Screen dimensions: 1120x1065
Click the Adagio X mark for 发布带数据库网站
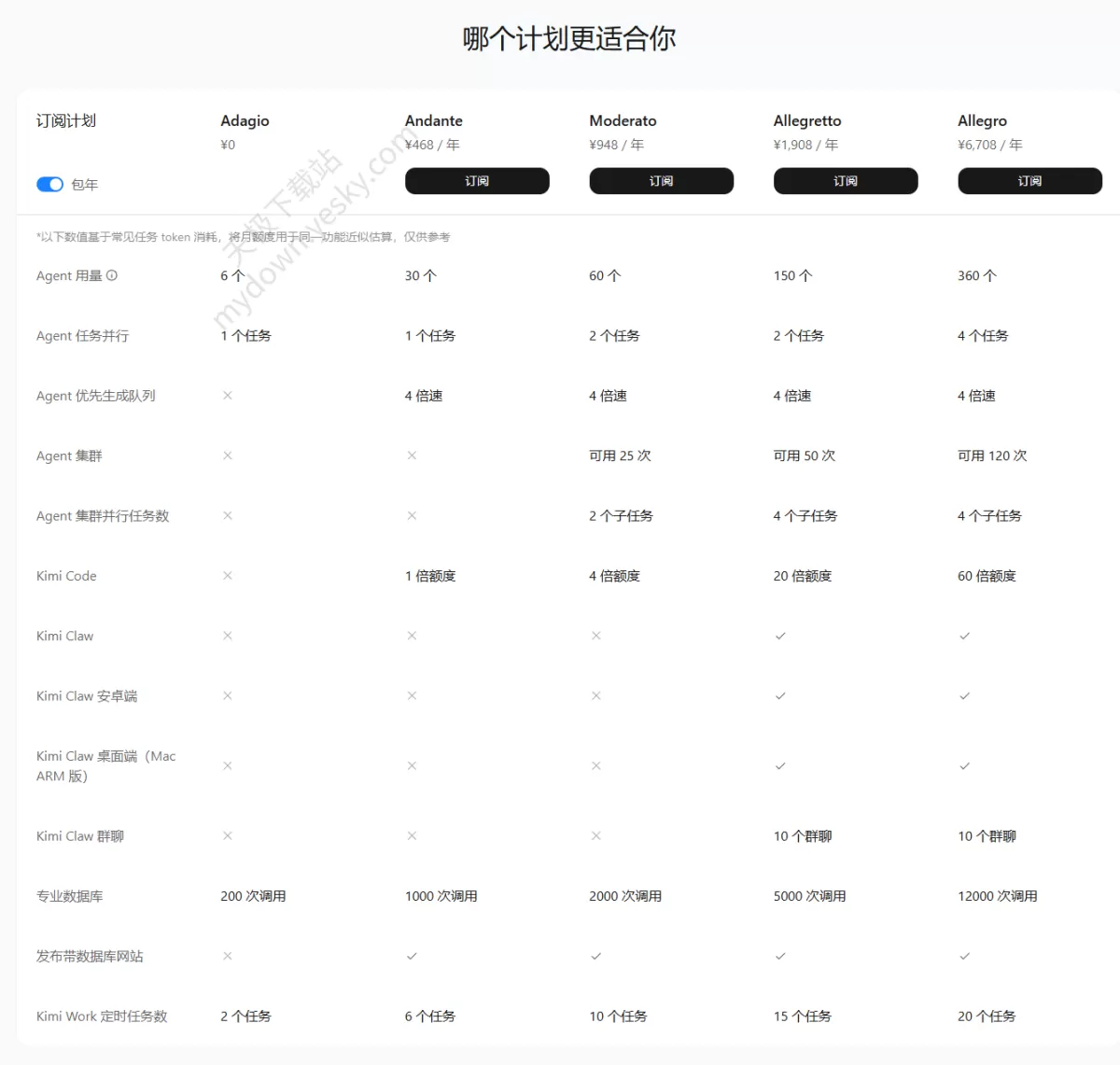[x=227, y=956]
